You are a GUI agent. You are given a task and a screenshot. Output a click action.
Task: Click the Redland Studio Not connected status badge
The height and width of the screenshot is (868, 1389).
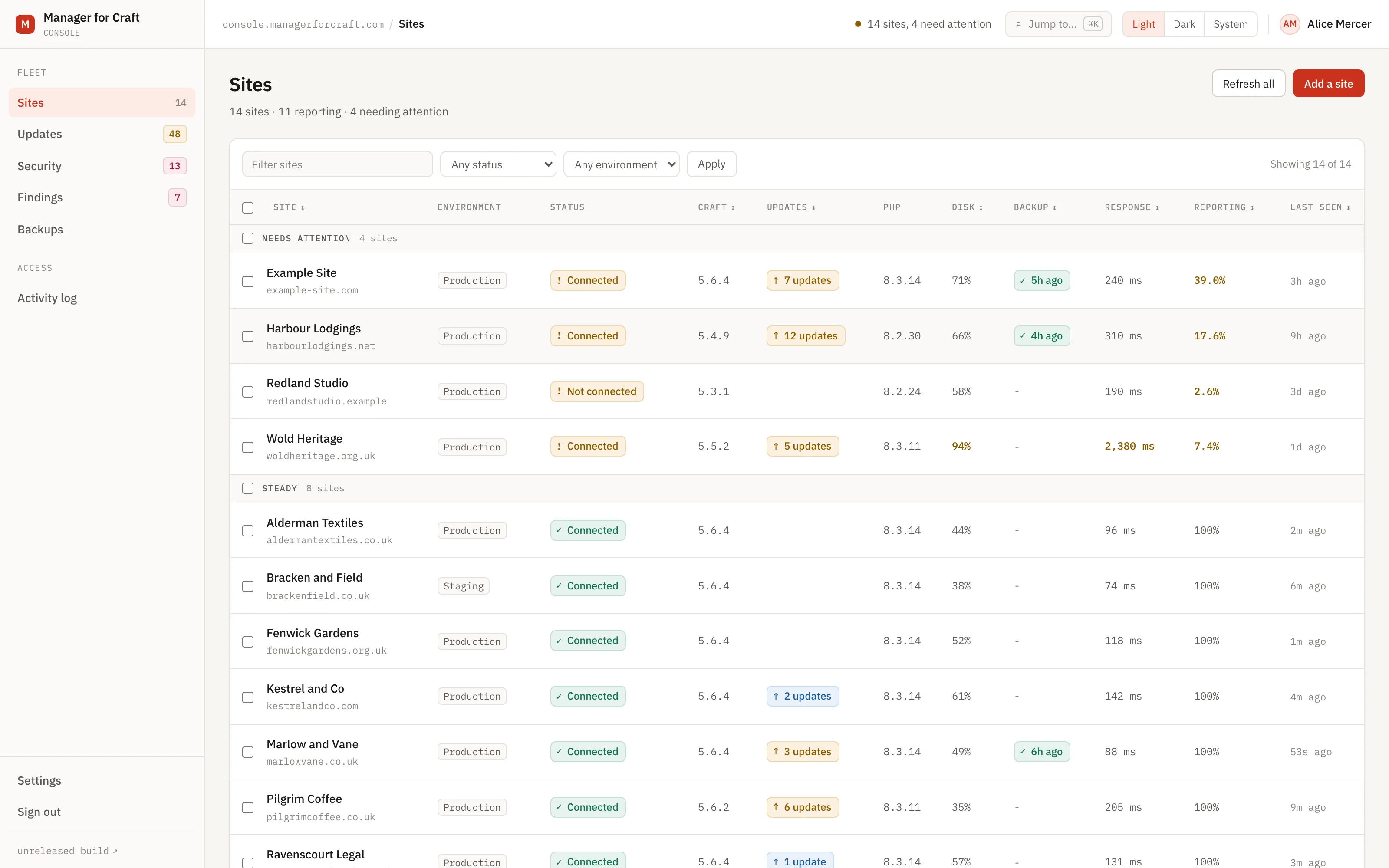pyautogui.click(x=596, y=391)
